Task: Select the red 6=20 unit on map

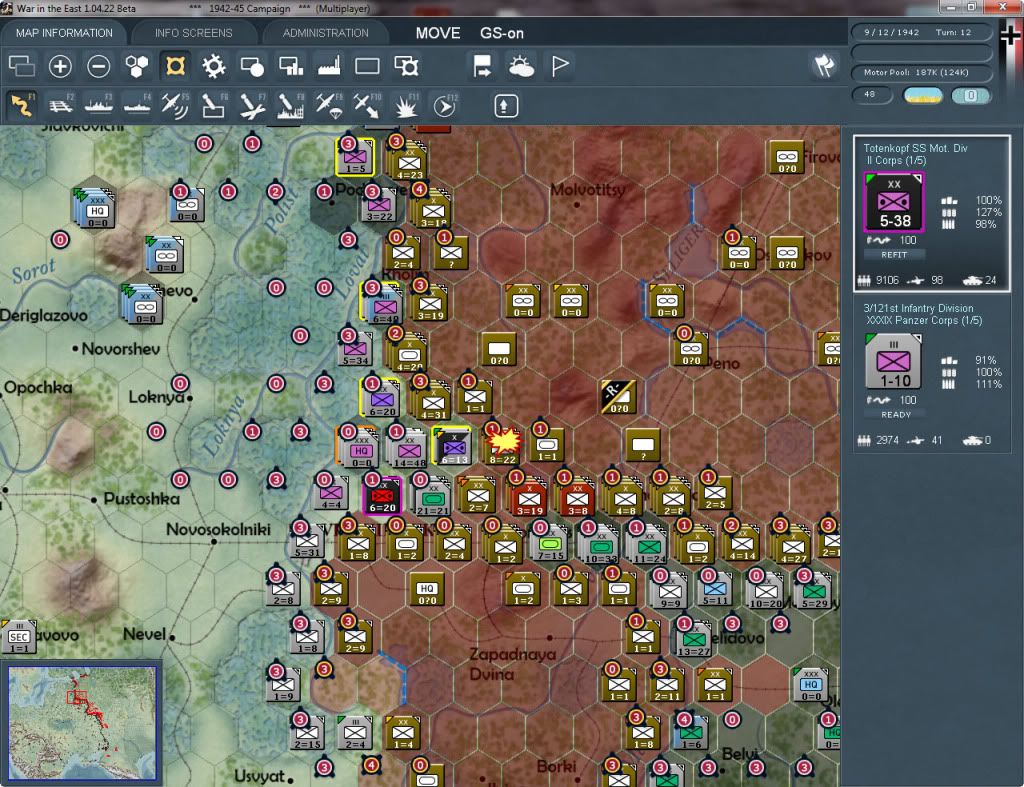Action: tap(383, 496)
